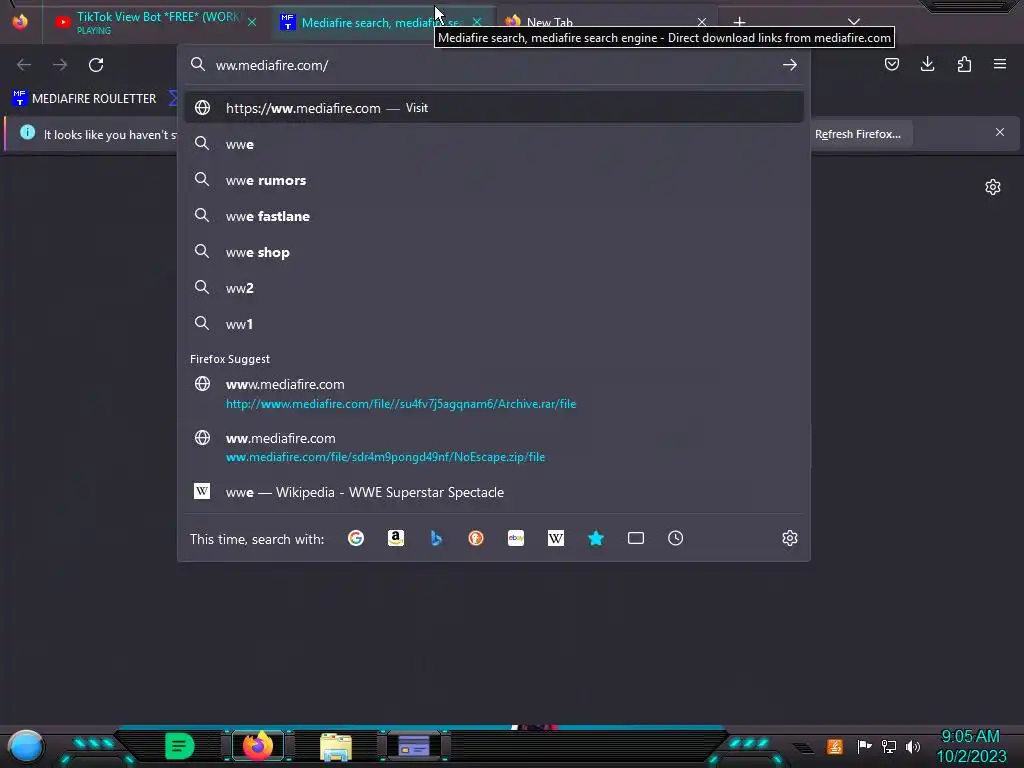Select the 'wwe shop' suggestion

point(494,252)
